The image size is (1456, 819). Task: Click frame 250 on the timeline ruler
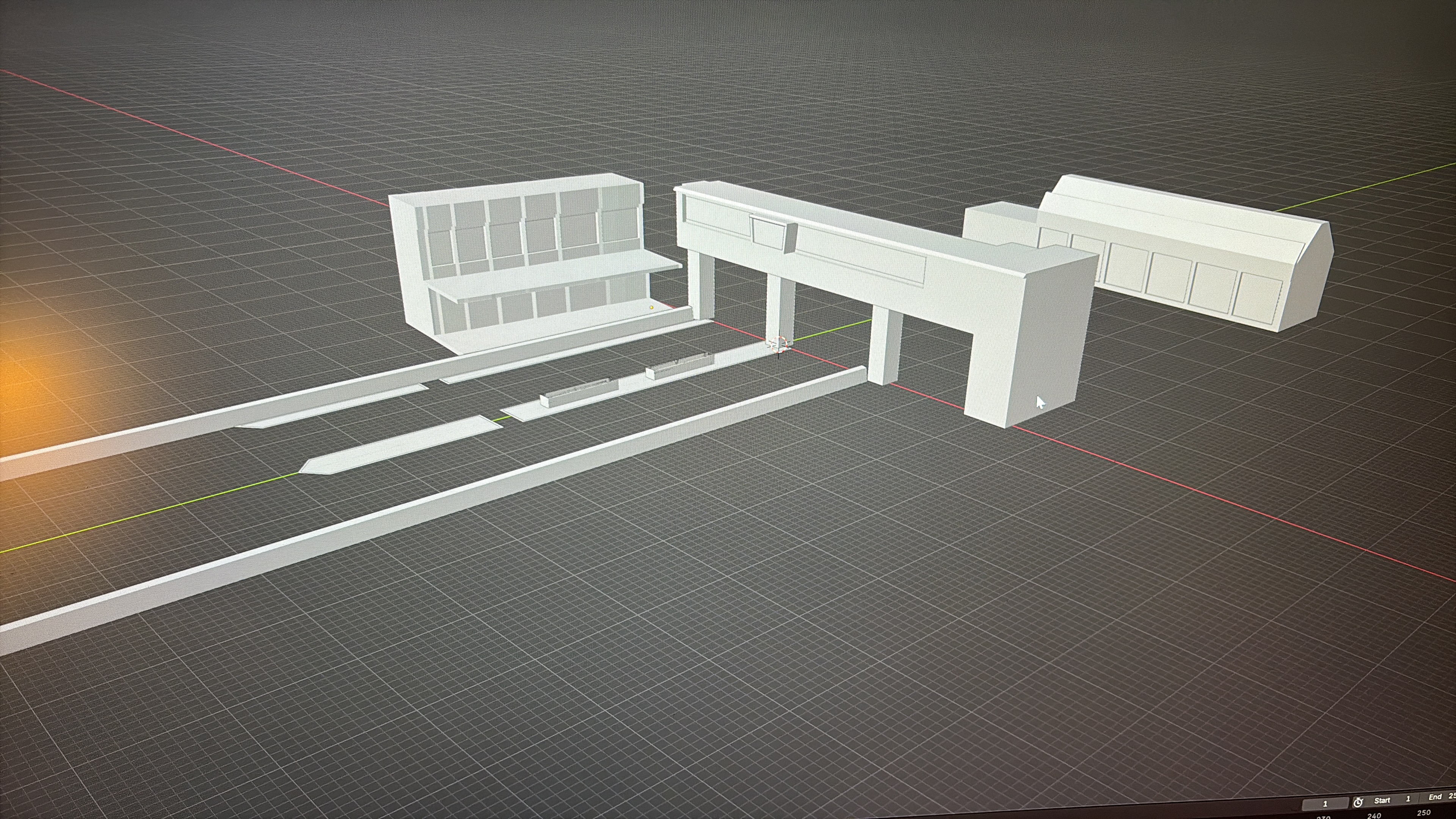(x=1423, y=812)
